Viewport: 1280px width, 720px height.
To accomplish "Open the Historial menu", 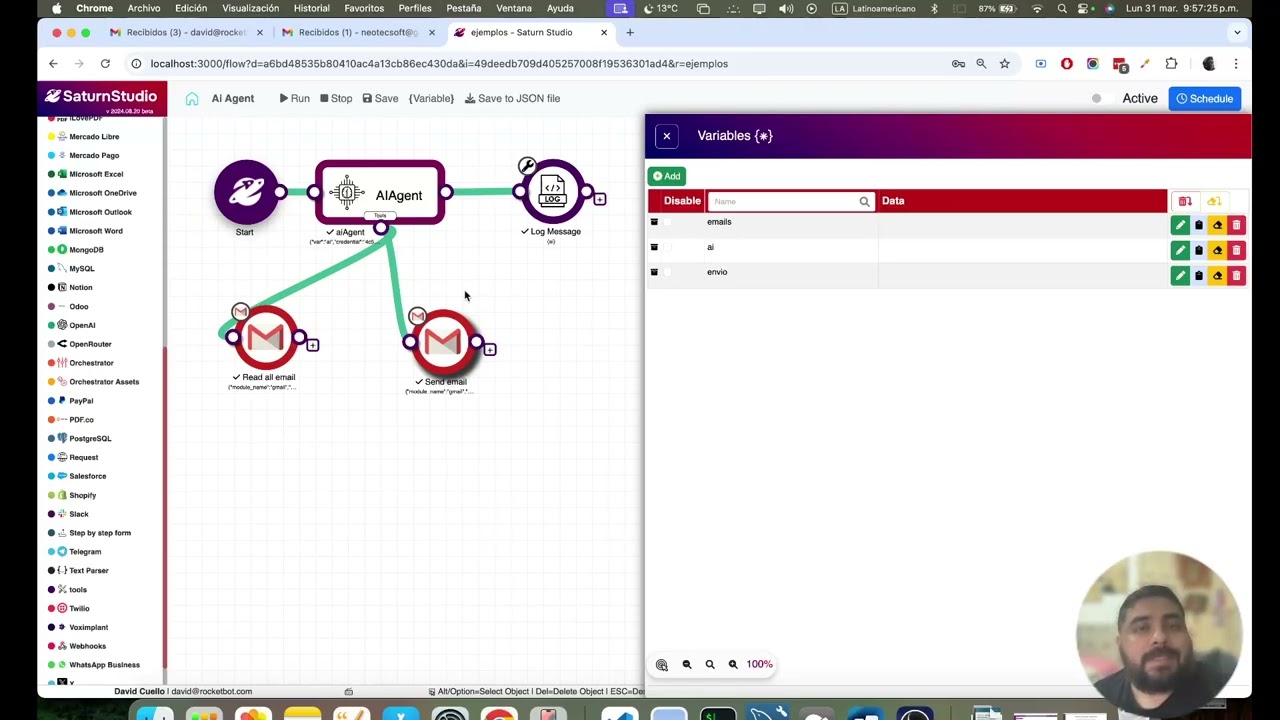I will pos(311,8).
